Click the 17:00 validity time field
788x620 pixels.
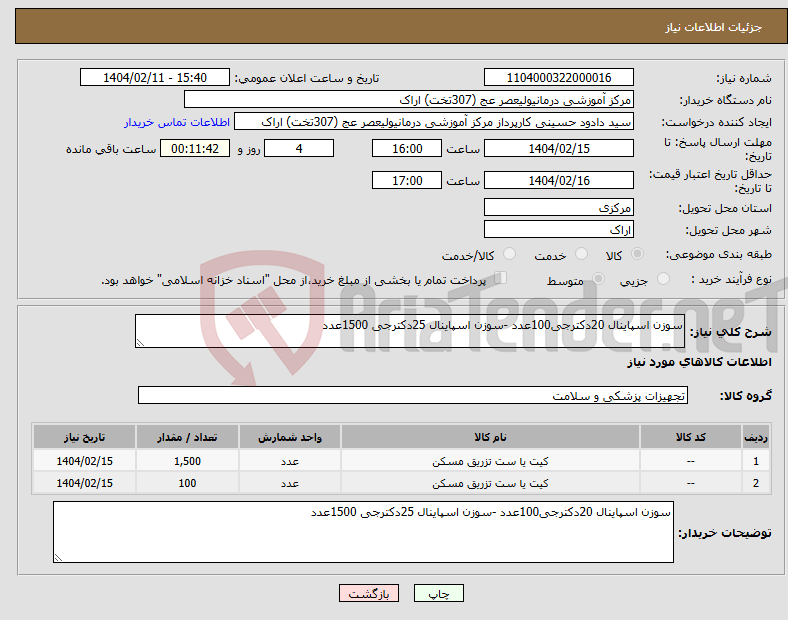point(407,180)
